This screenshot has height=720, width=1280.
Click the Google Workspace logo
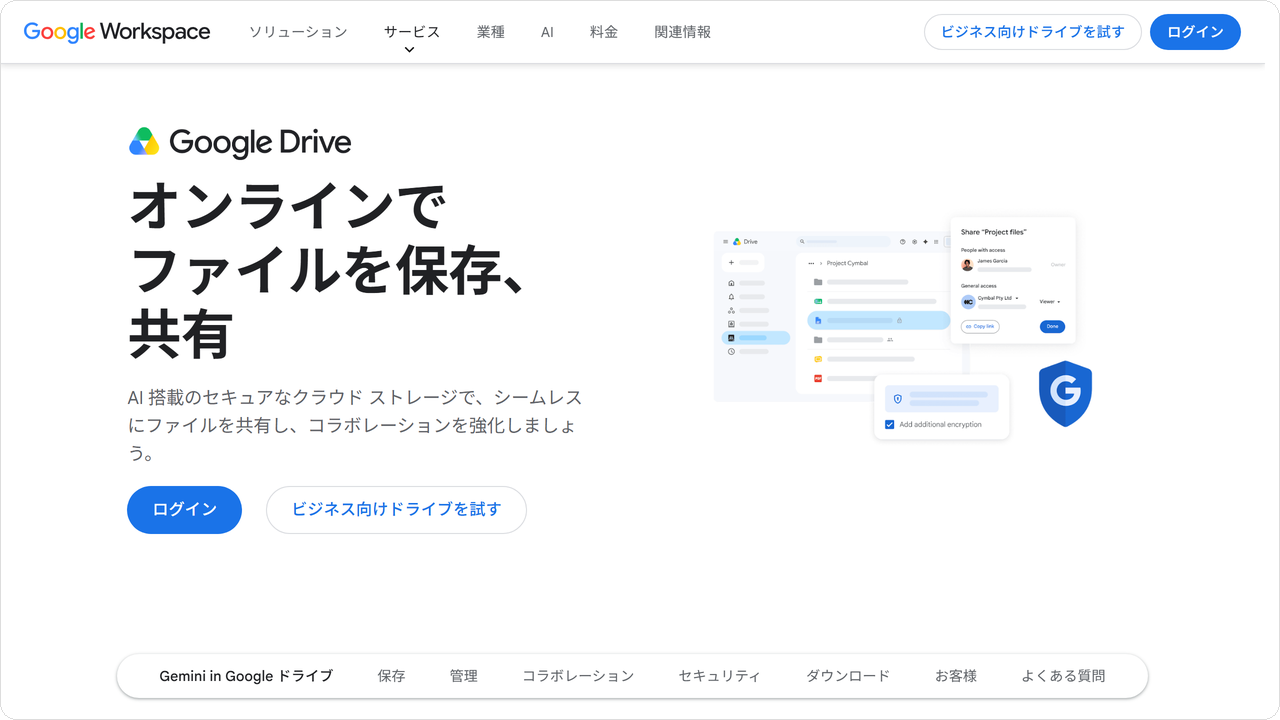(117, 32)
